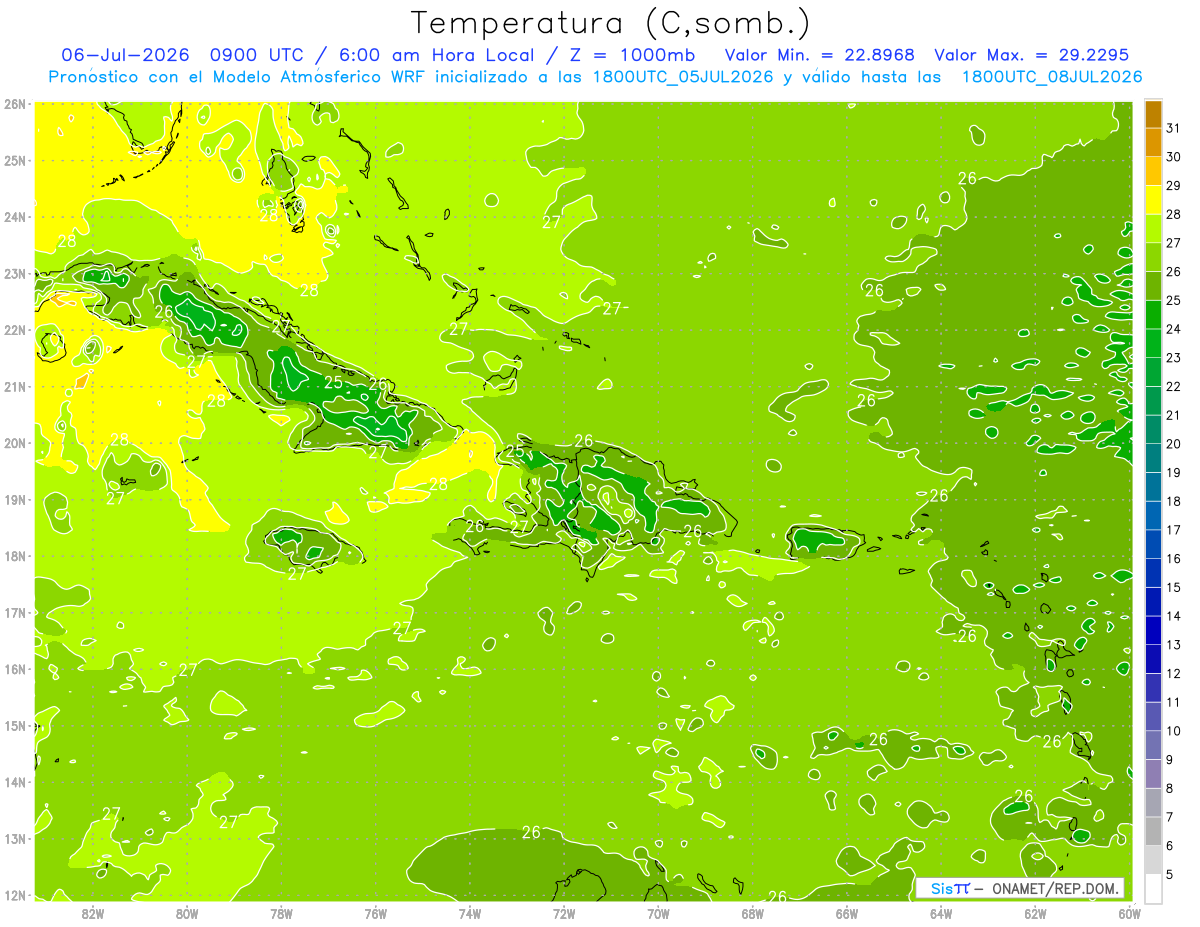Click the "76W" longitude axis label

coord(376,913)
